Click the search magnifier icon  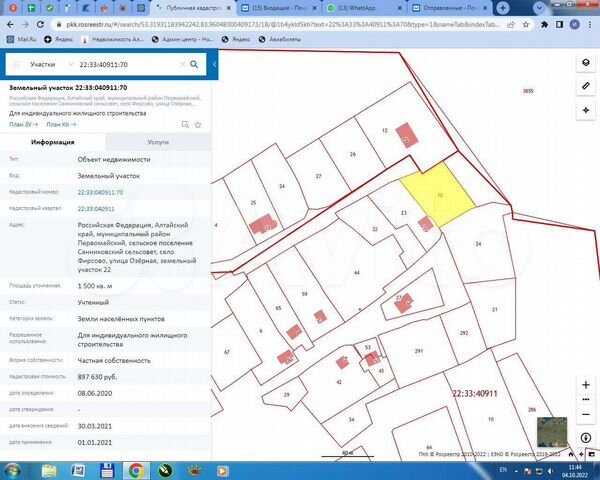(x=194, y=64)
